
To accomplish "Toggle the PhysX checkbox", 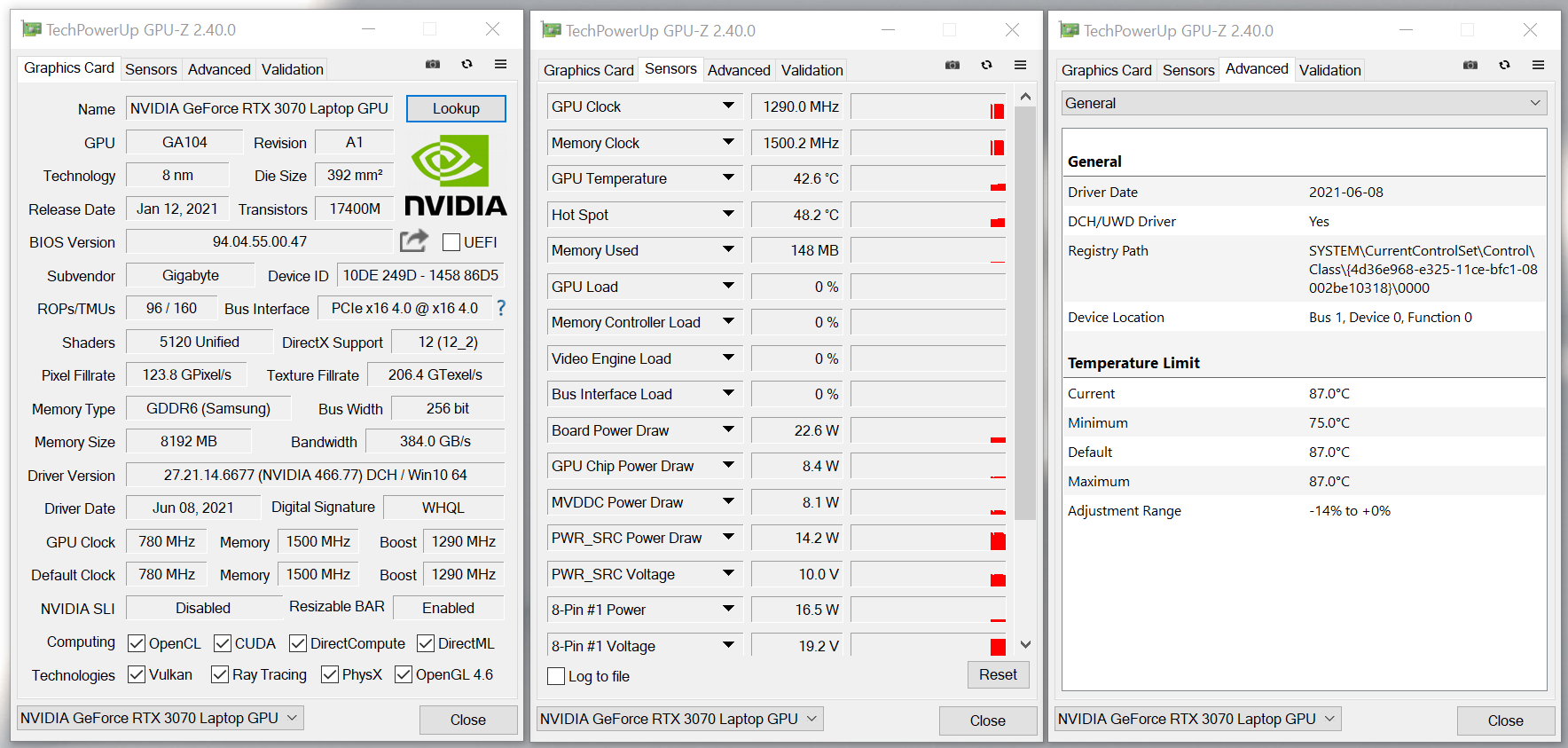I will 330,674.
